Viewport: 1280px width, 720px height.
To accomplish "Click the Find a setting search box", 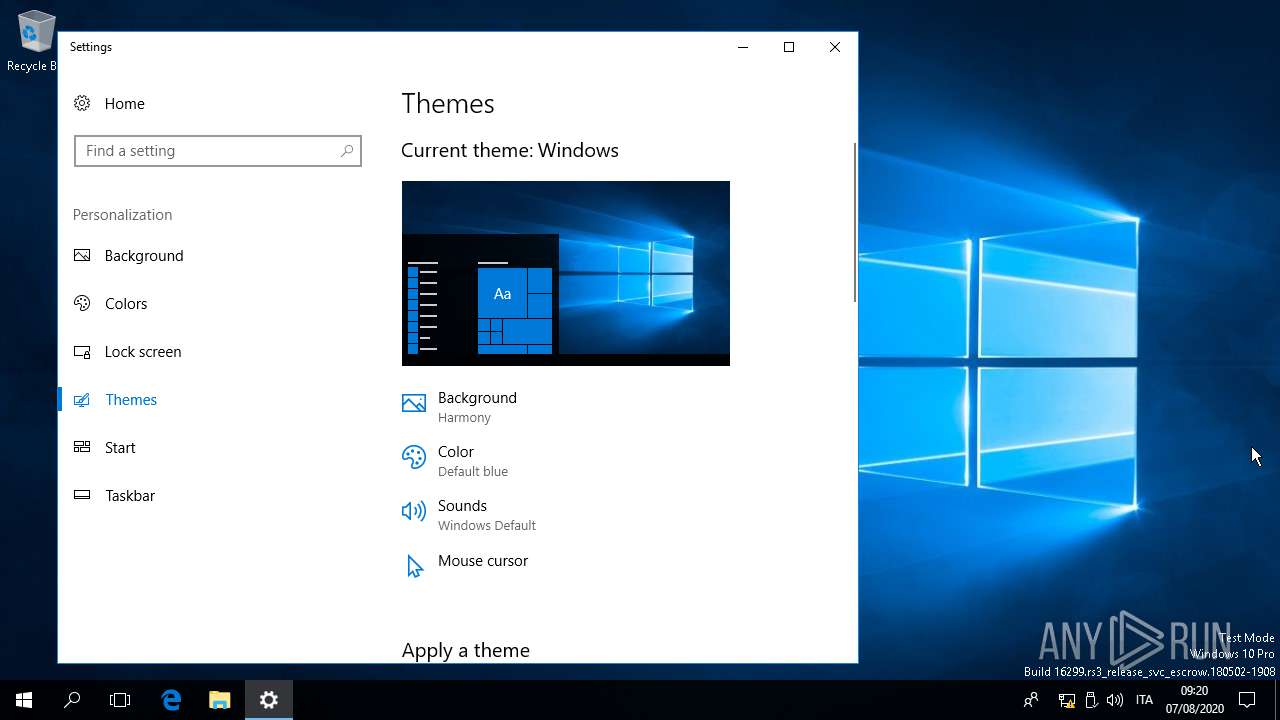I will click(x=217, y=151).
